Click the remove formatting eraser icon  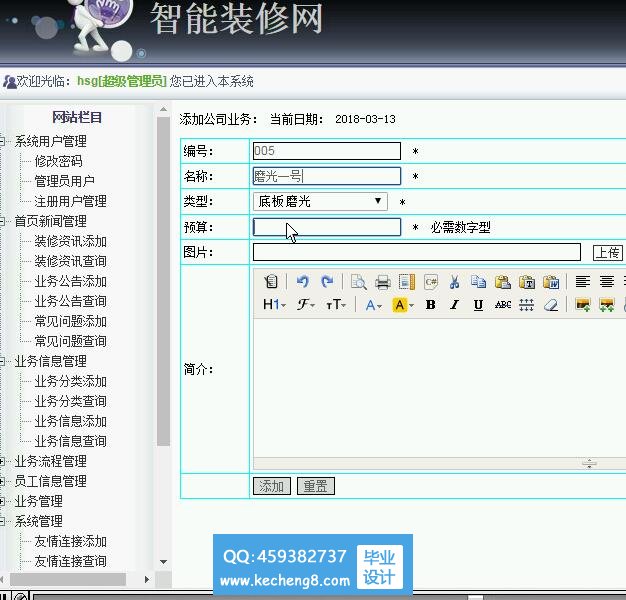click(x=551, y=305)
